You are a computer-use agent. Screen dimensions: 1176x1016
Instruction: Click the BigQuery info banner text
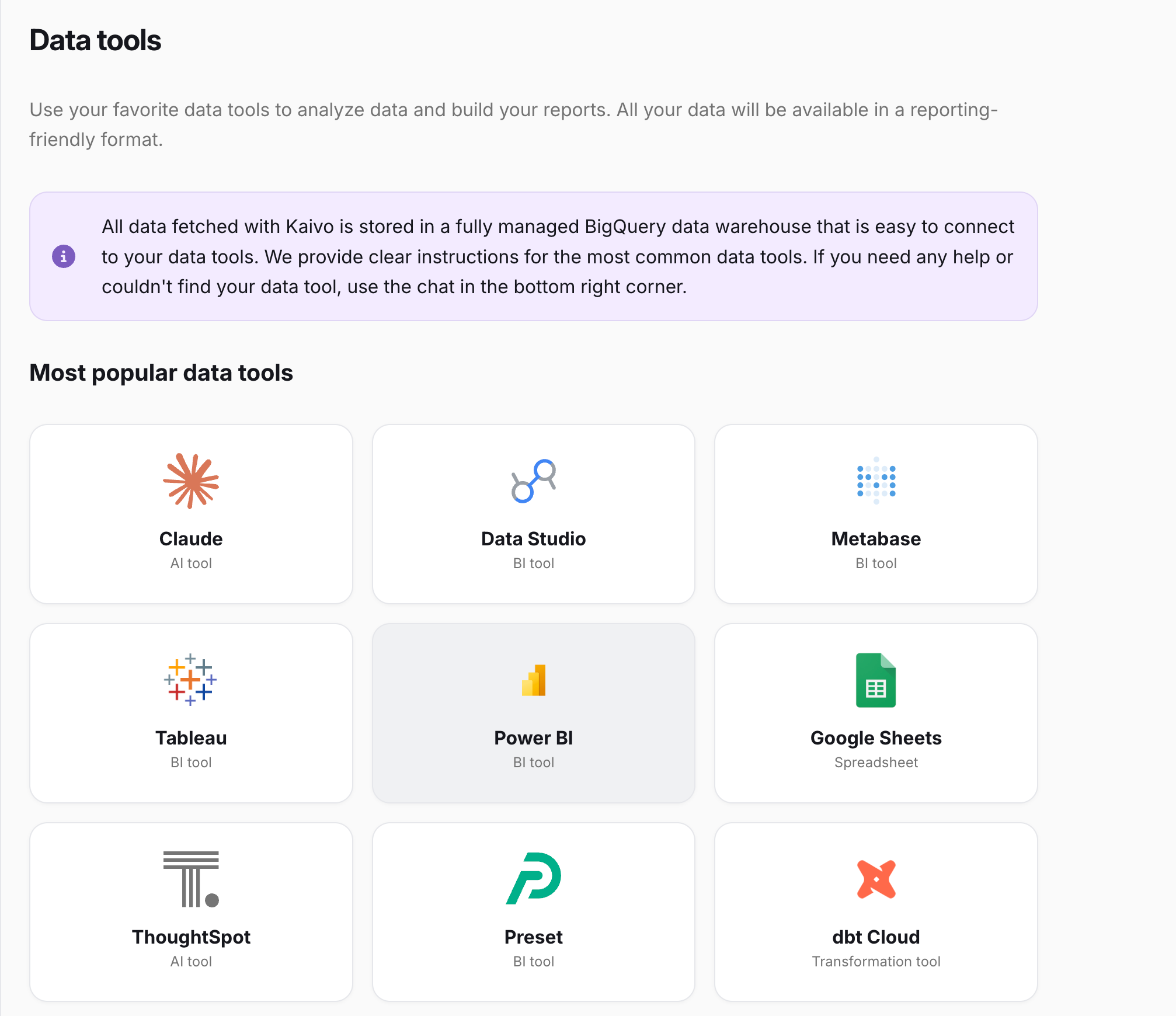click(558, 256)
